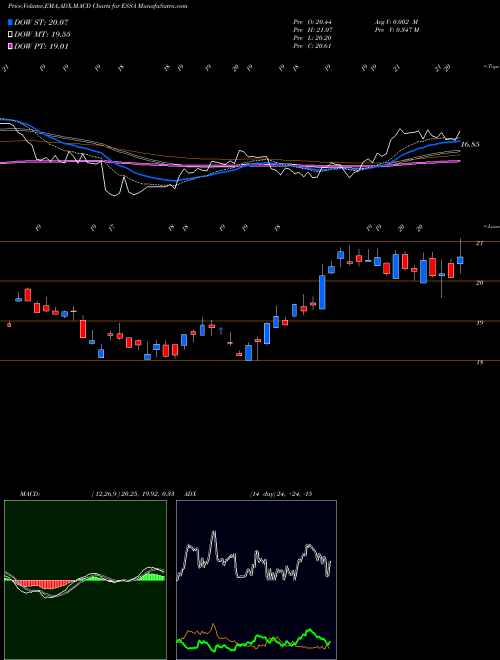Viewport: 500px width, 660px height.
Task: Select the 'DOW ST: 20.07' legend text
Action: (41, 23)
